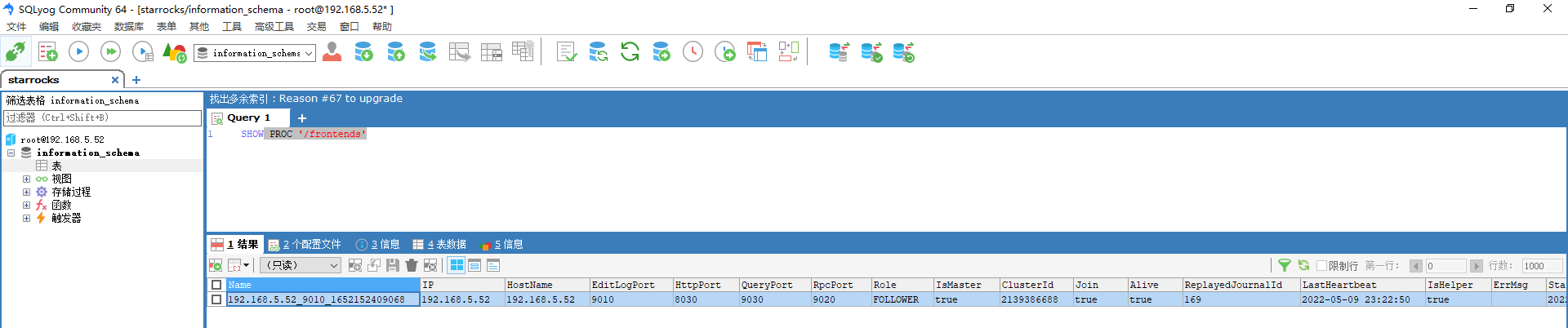Expand the 触发器 triggers tree node
Image resolution: width=1568 pixels, height=328 pixels.
(x=26, y=218)
